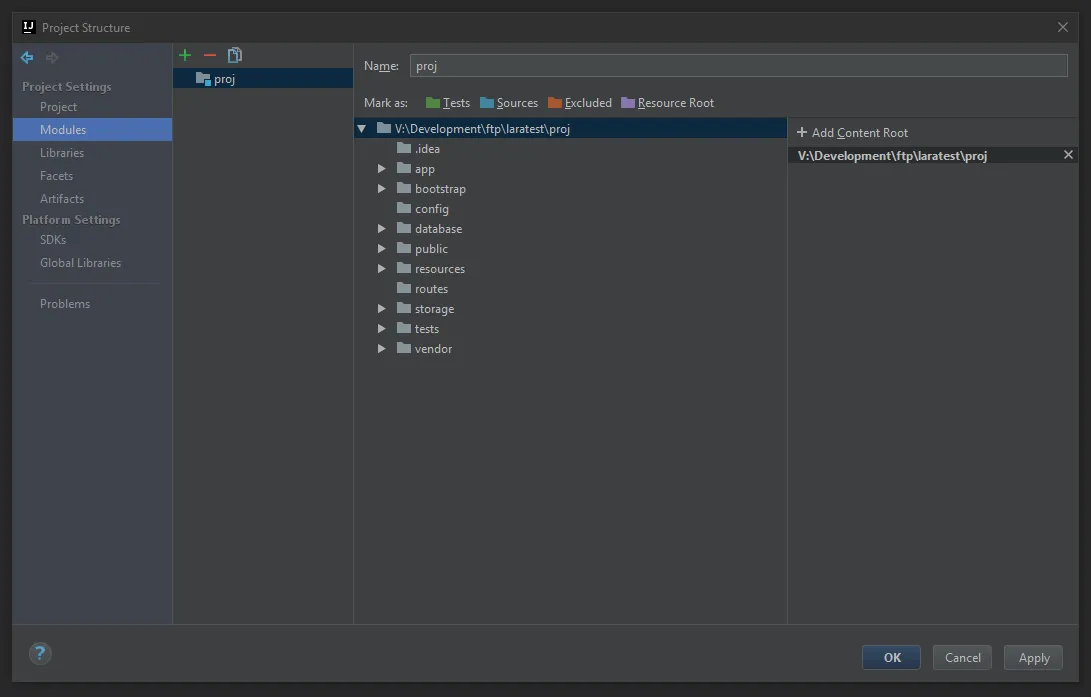Viewport: 1091px width, 697px height.
Task: Select the config folder in tree
Action: click(x=431, y=209)
